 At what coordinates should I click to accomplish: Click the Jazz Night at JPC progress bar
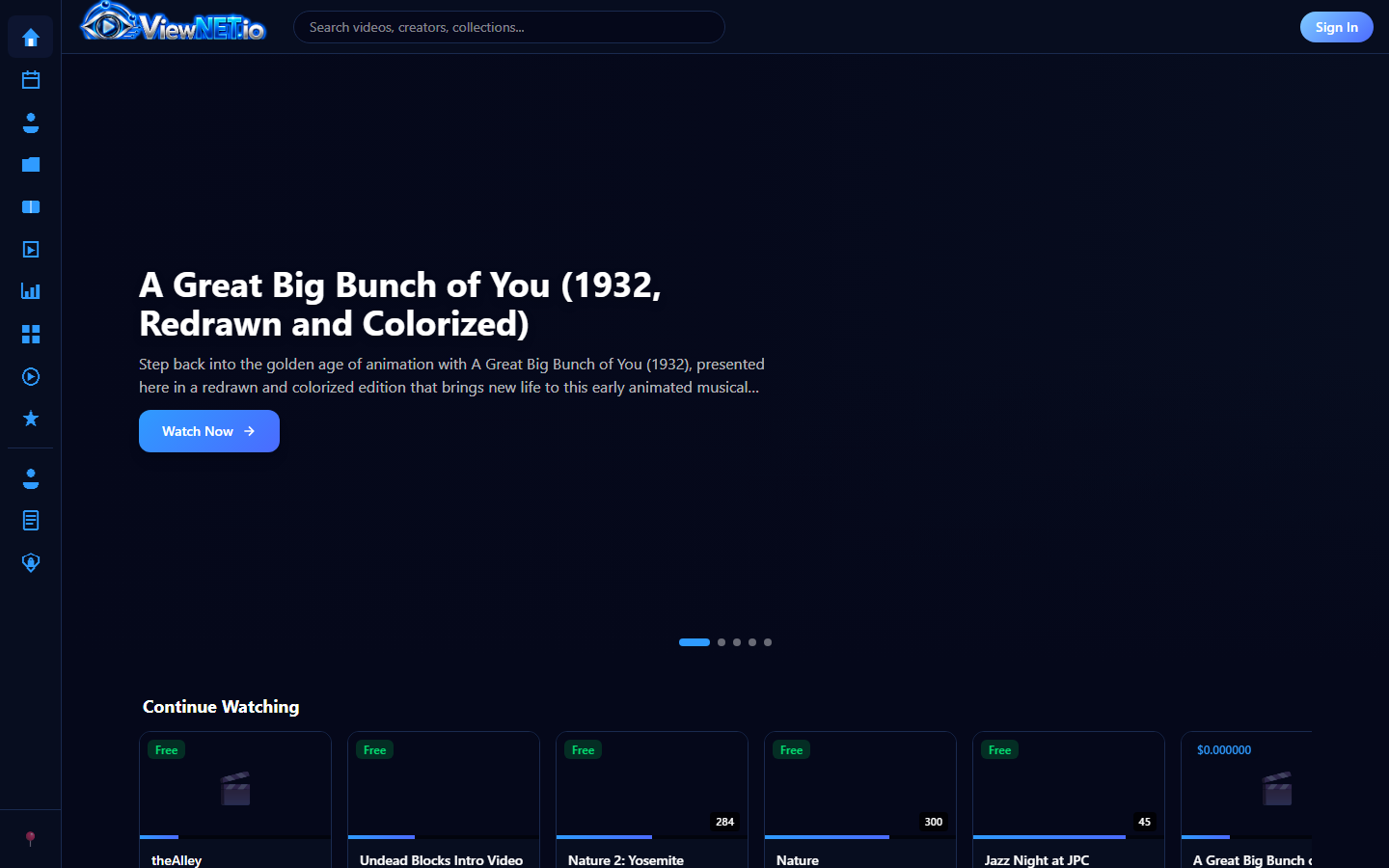[1069, 837]
